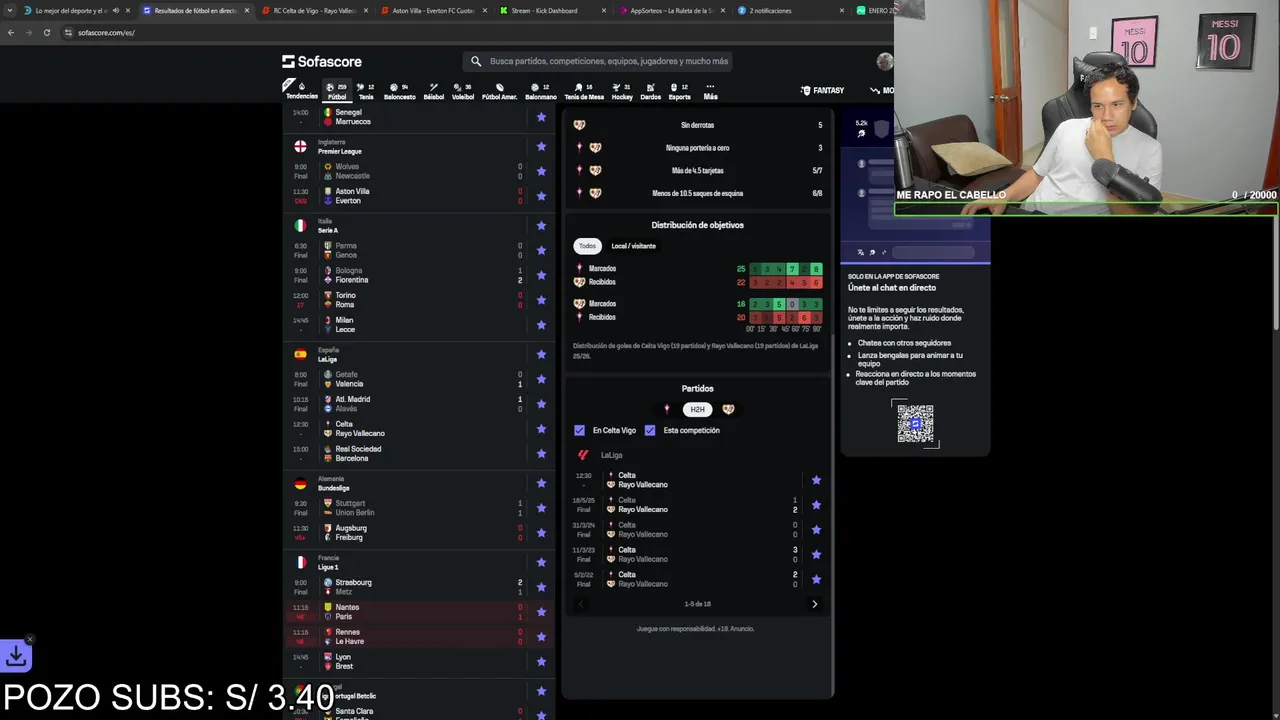
Task: Click the France flag league icon
Action: click(x=300, y=562)
